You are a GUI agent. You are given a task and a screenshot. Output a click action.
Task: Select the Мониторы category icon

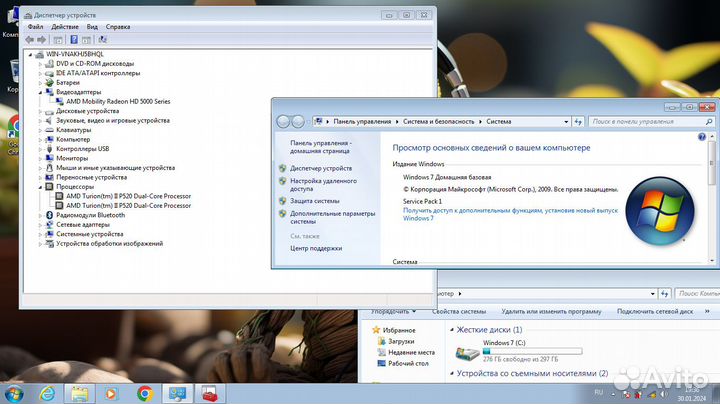pyautogui.click(x=50, y=158)
